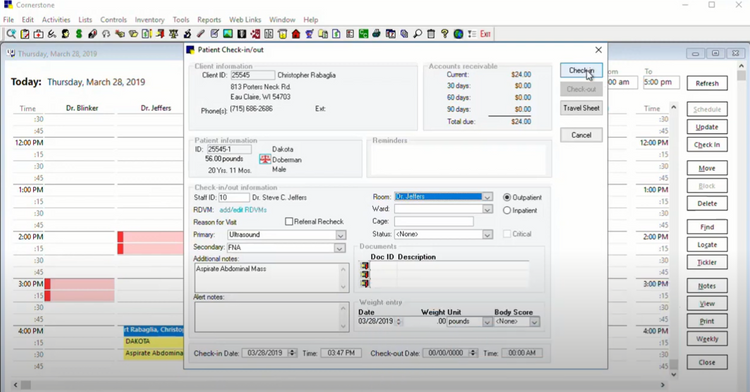This screenshot has height=392, width=750.
Task: Select the pink 2:00 PM block for Dr. Jeffers
Action: click(x=151, y=243)
